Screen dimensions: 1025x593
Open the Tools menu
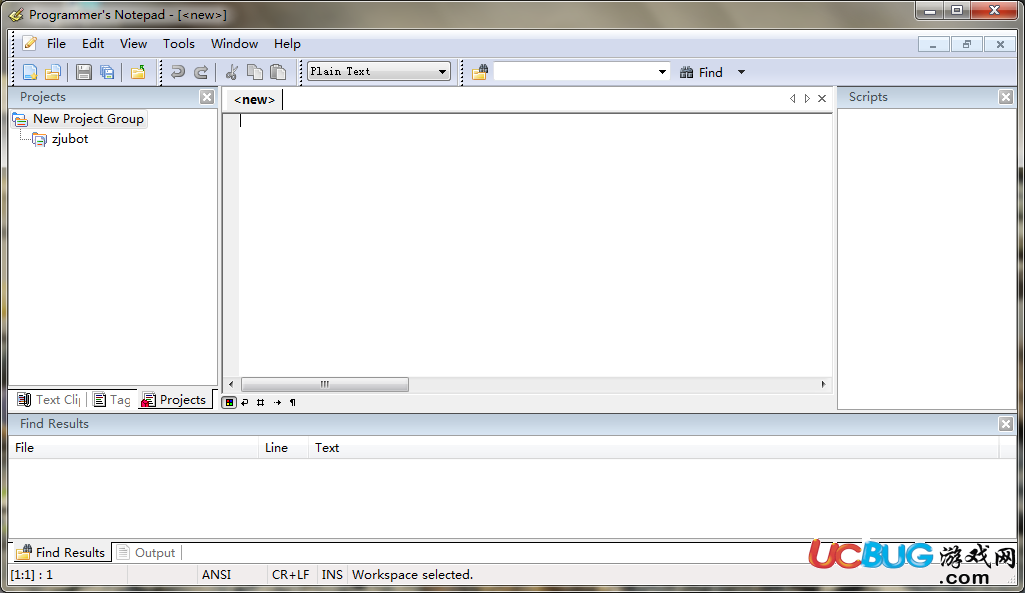pyautogui.click(x=178, y=44)
